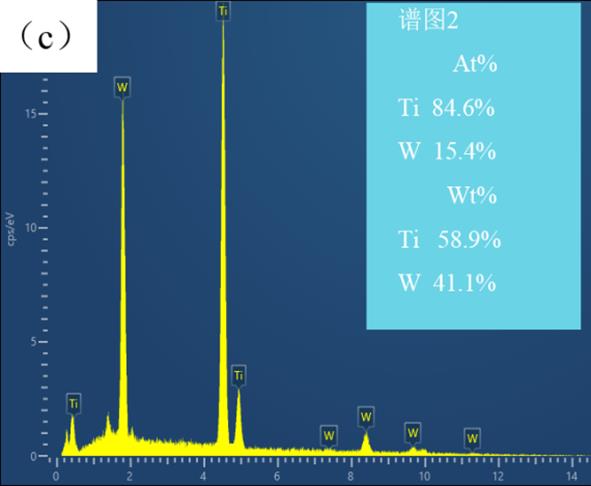Image resolution: width=591 pixels, height=486 pixels.
Task: Select the Ti 84.6% atomic percent value
Action: tap(446, 107)
